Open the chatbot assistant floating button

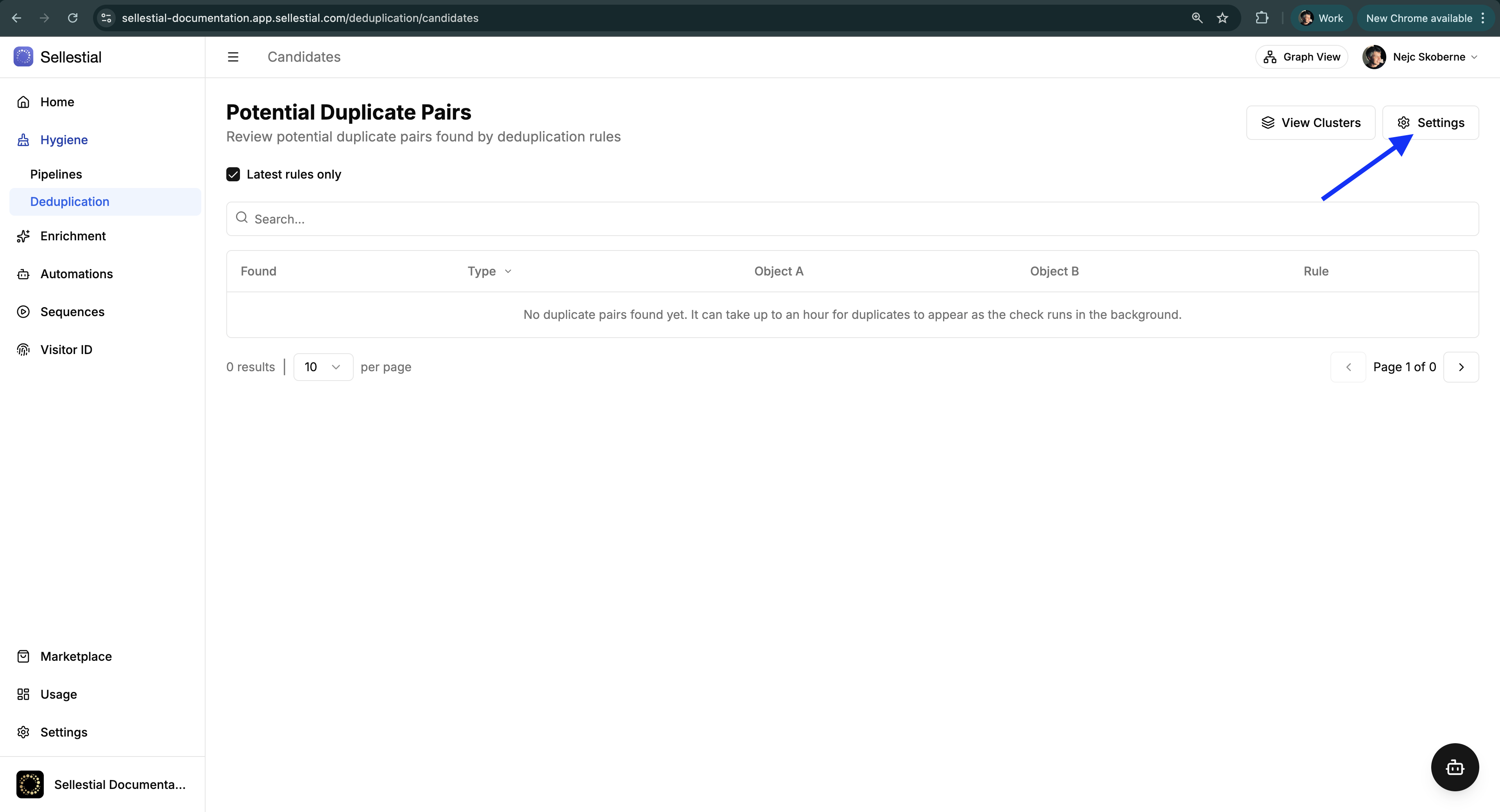(1454, 767)
